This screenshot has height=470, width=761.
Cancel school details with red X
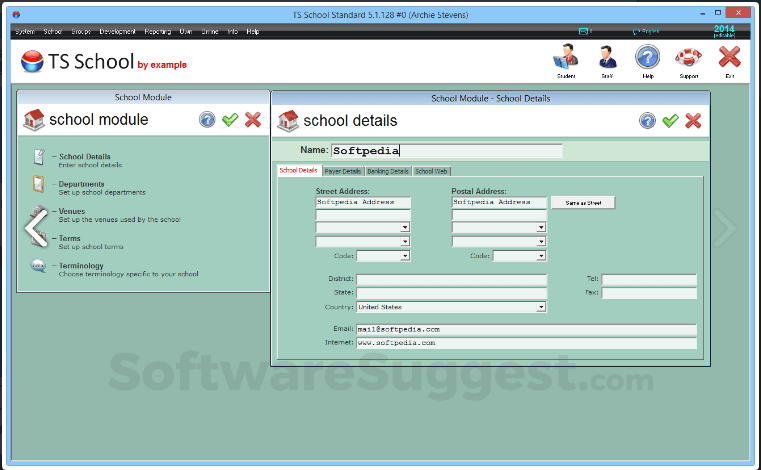click(693, 120)
